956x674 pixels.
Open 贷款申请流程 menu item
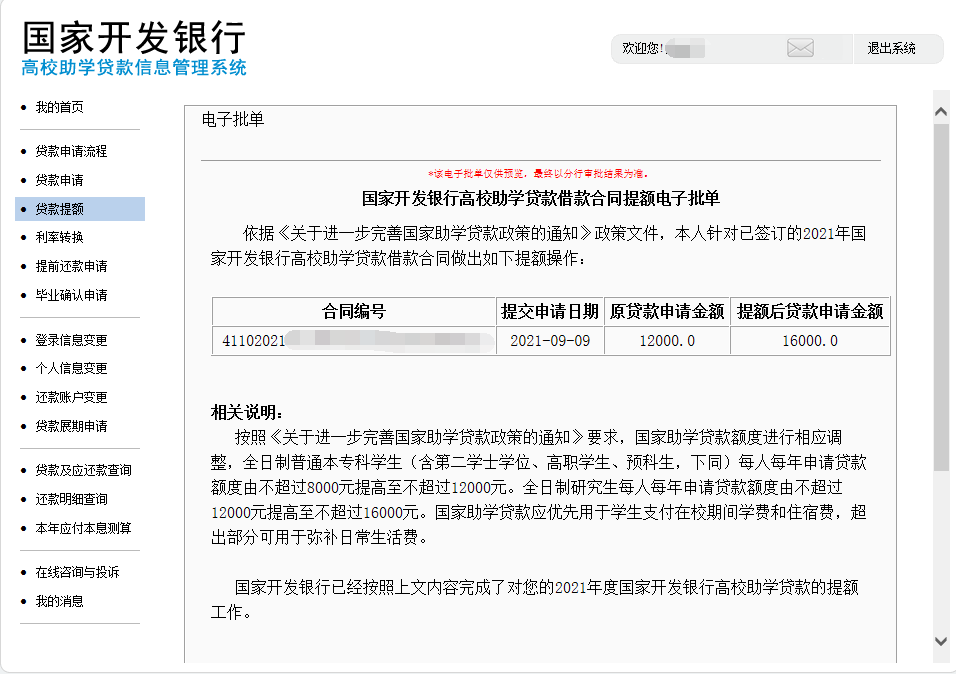point(71,151)
